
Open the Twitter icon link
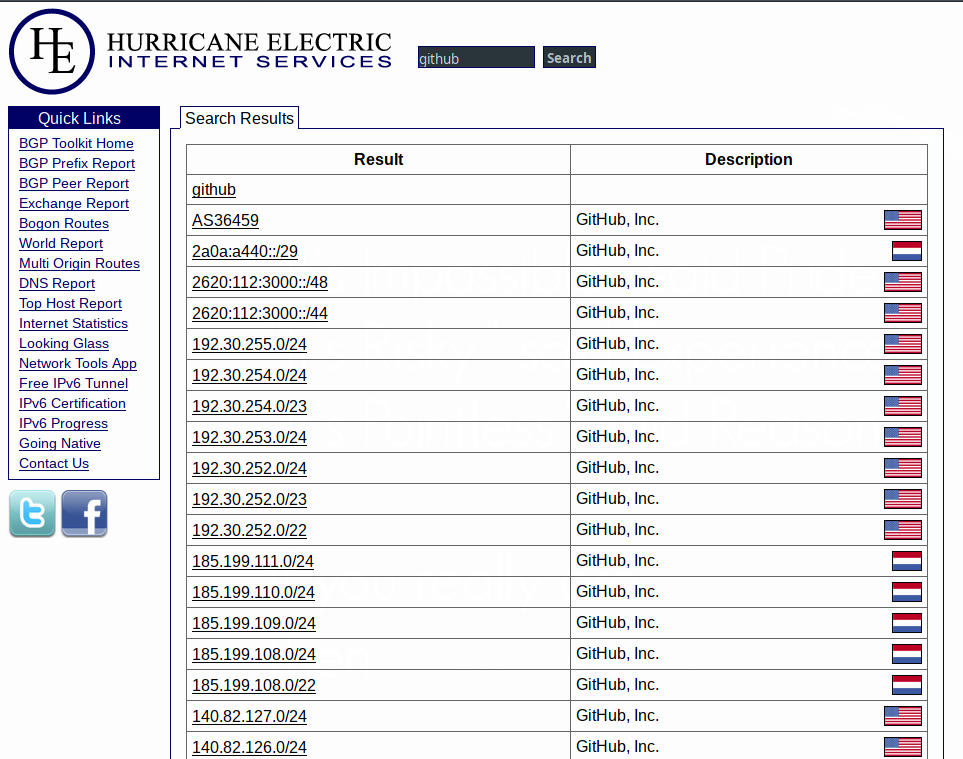pyautogui.click(x=33, y=513)
